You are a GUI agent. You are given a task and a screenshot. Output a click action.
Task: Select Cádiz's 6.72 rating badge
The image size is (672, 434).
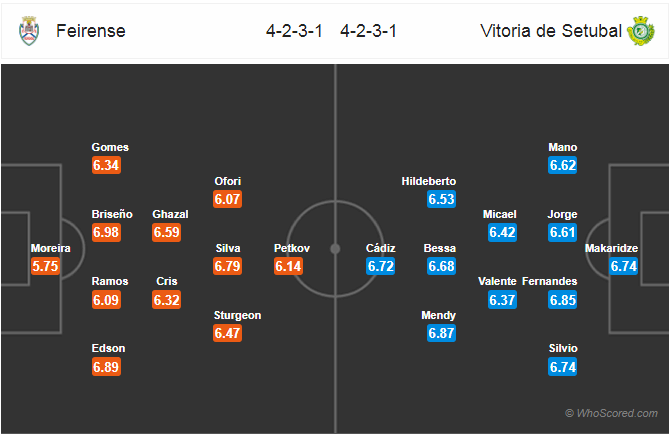click(381, 266)
